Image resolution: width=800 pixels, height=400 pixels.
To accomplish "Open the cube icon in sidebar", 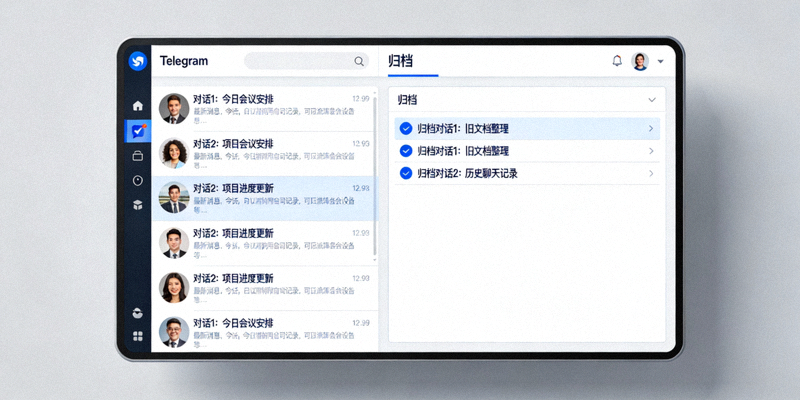I will coord(138,205).
